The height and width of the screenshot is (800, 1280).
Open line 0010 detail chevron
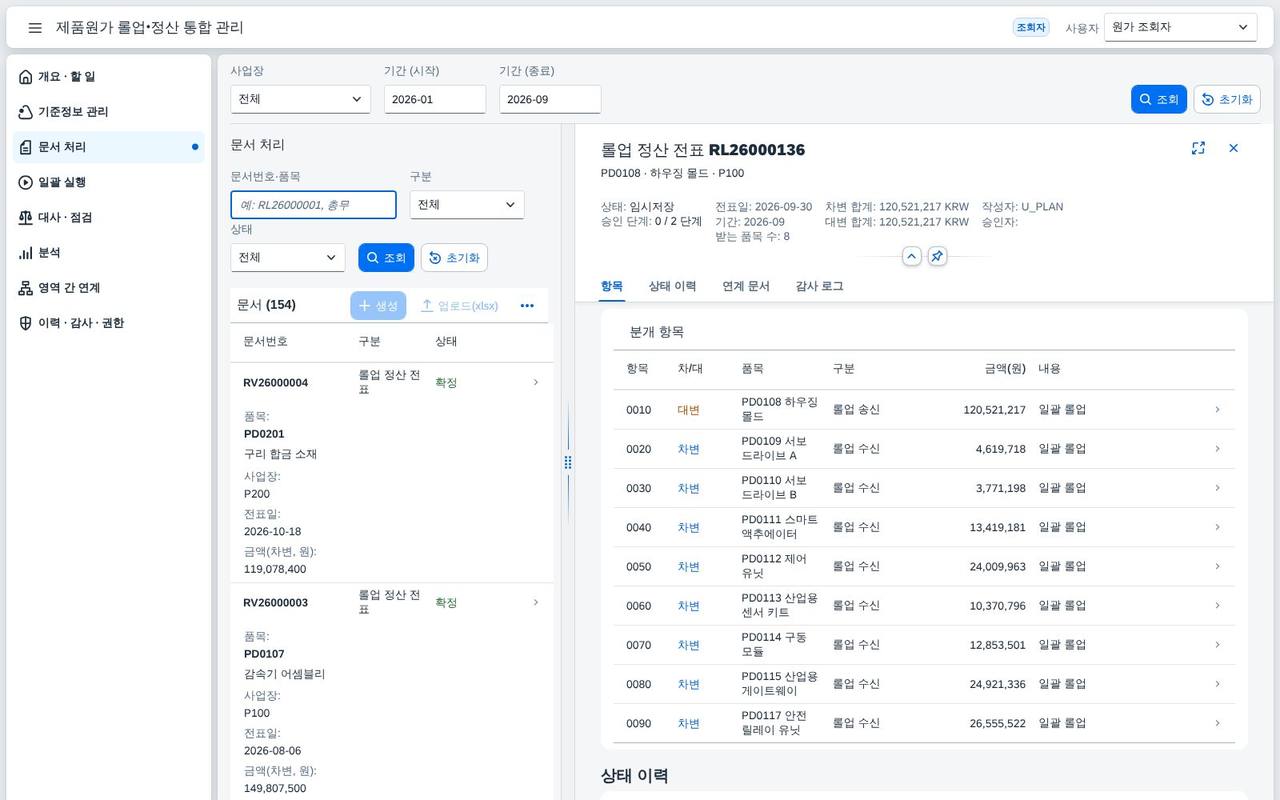click(1217, 409)
